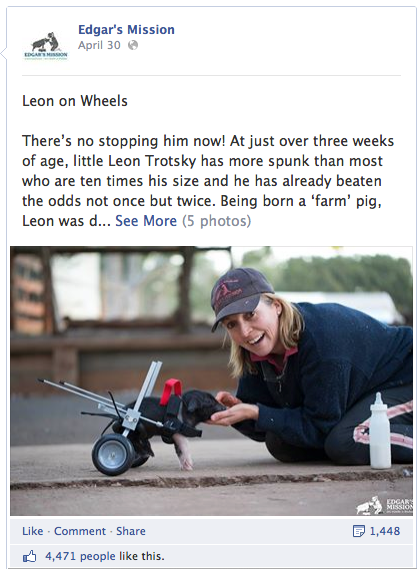Share the Leon on Wheels post
Screen dimensions: 417x569
(x=131, y=531)
